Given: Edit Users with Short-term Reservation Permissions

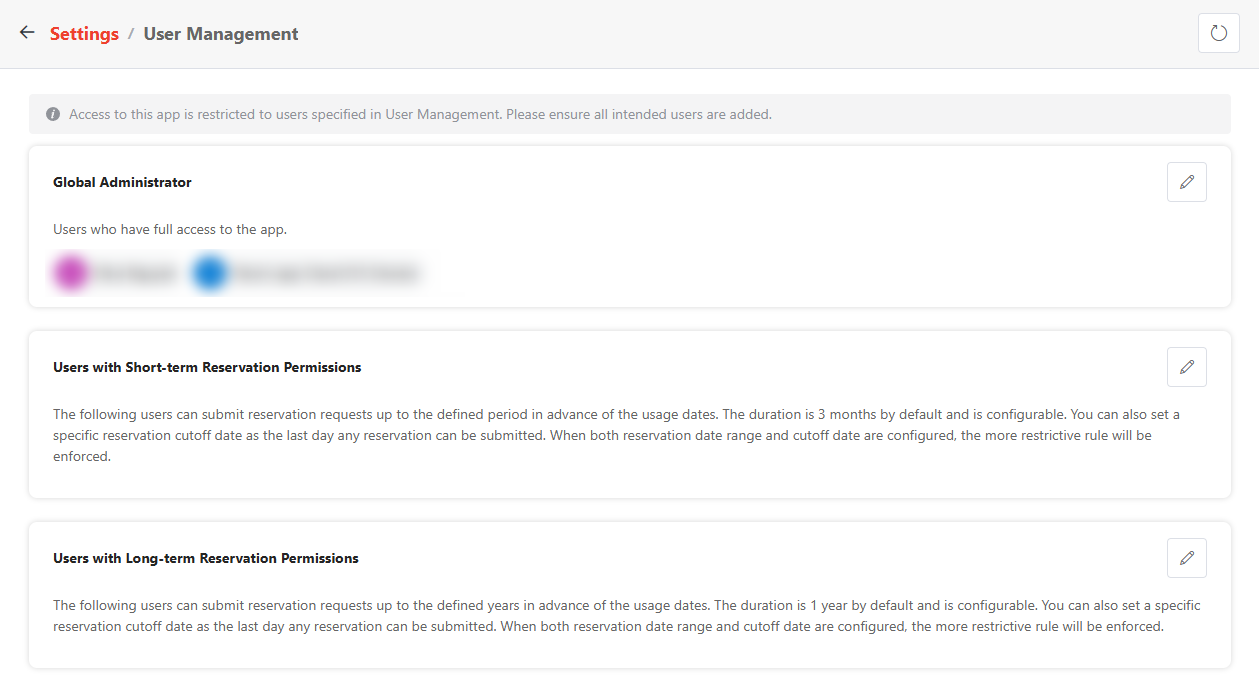Looking at the screenshot, I should coord(1186,367).
